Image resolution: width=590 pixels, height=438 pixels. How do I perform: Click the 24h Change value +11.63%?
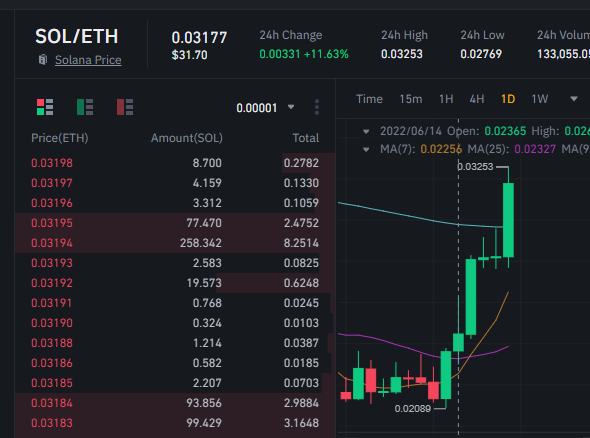pyautogui.click(x=326, y=54)
